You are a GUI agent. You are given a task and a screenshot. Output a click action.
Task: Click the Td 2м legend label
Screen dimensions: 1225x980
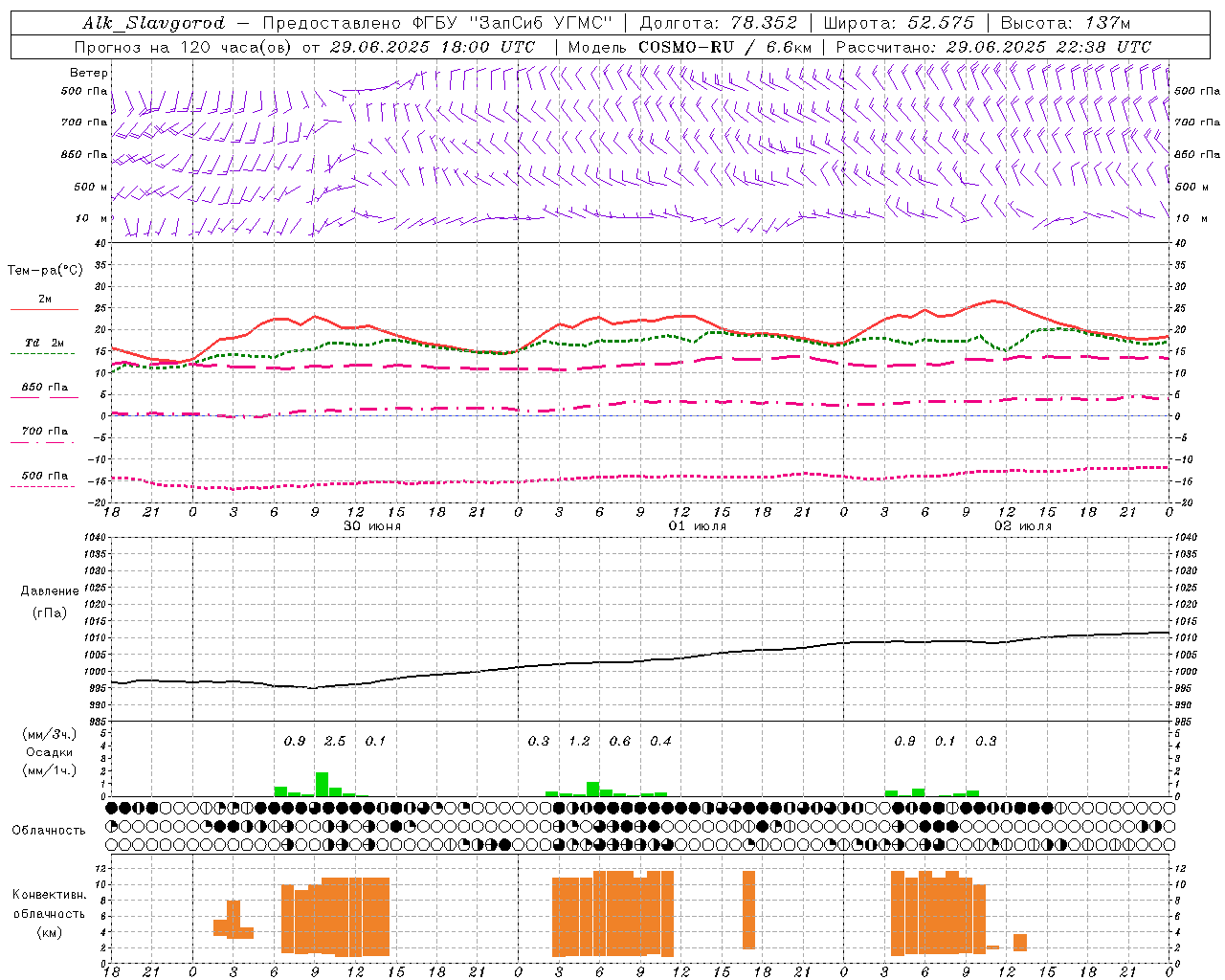tap(44, 343)
